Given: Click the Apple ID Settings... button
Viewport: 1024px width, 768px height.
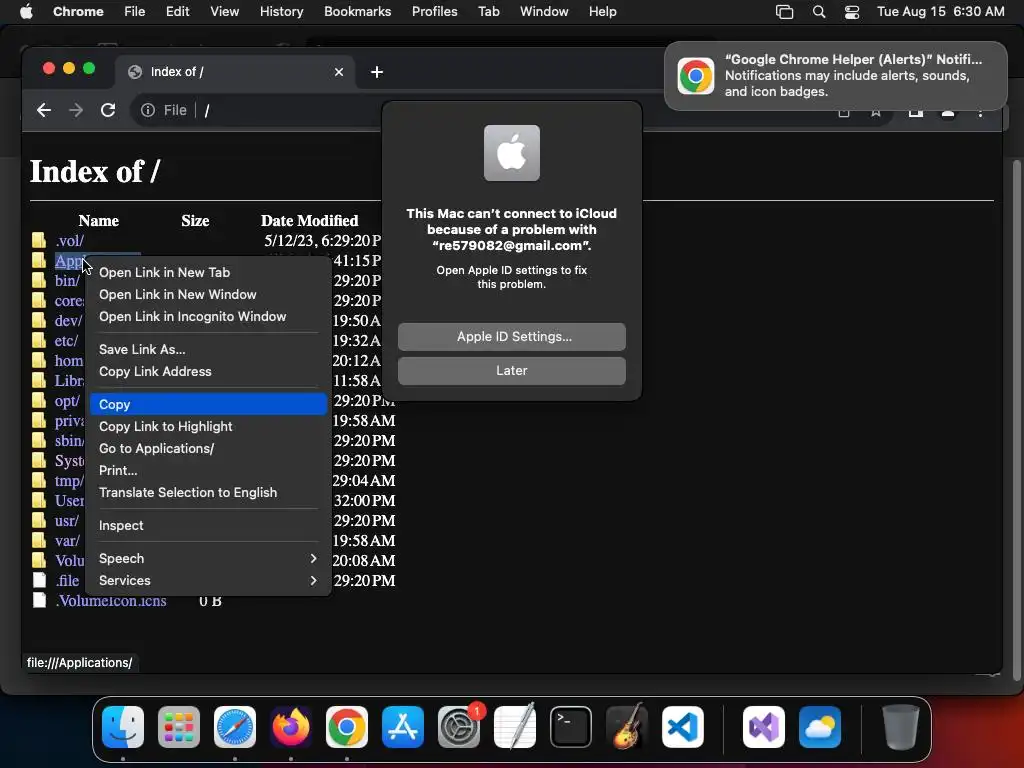Looking at the screenshot, I should point(512,337).
